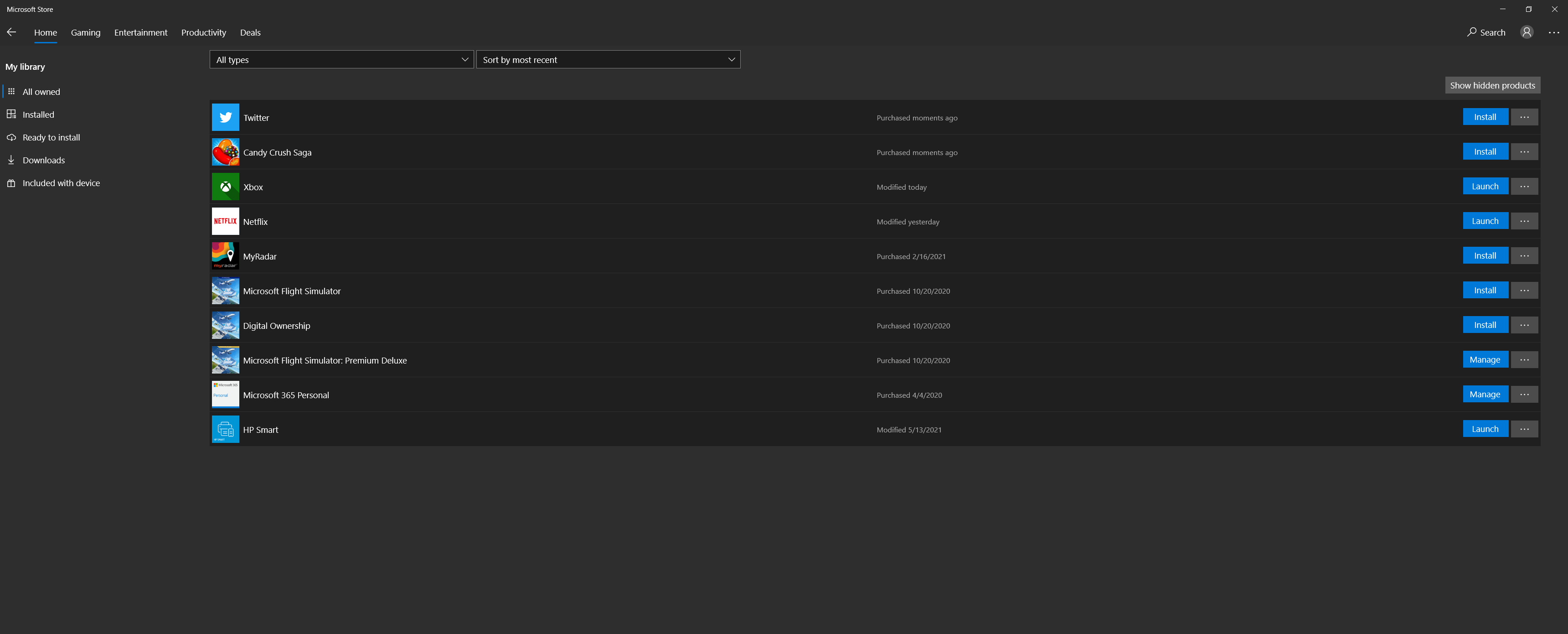Open more options for Premium Deluxe row
This screenshot has width=1568, height=634.
[x=1524, y=360]
